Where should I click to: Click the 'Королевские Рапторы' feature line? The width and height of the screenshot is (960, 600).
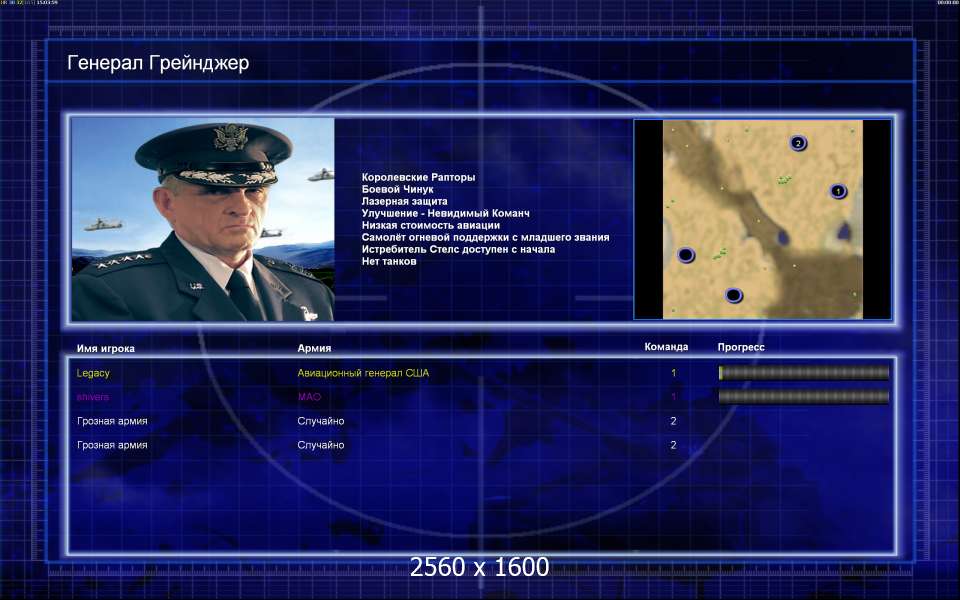[x=418, y=177]
